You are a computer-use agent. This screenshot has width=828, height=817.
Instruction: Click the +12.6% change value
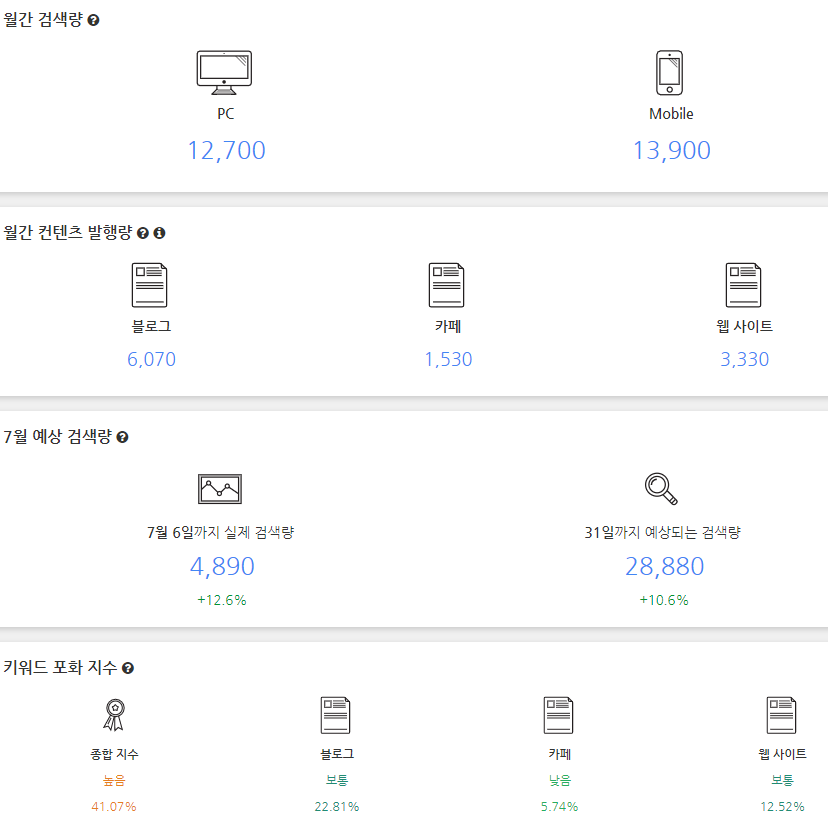(222, 600)
